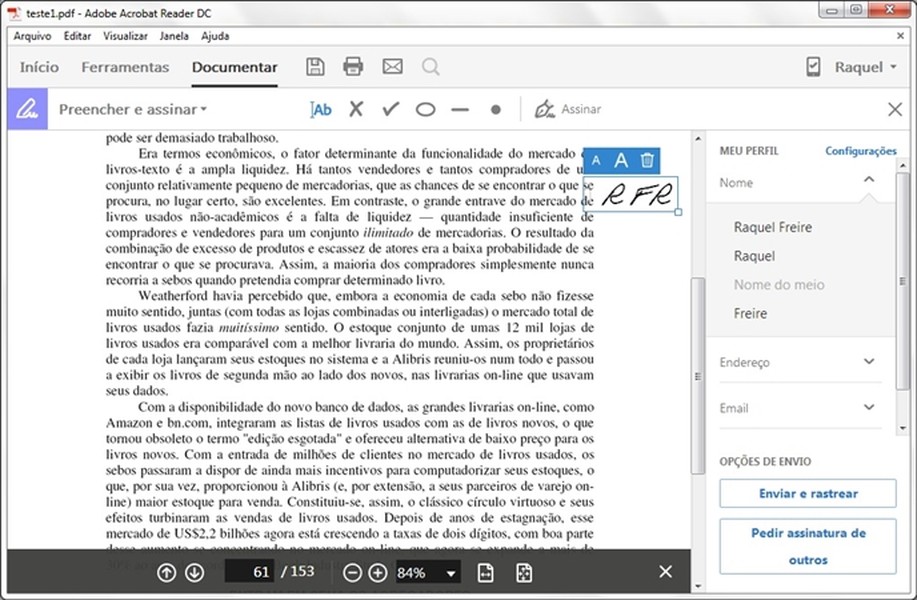Delete the RFR signature with trash icon
This screenshot has height=600, width=917.
(647, 159)
